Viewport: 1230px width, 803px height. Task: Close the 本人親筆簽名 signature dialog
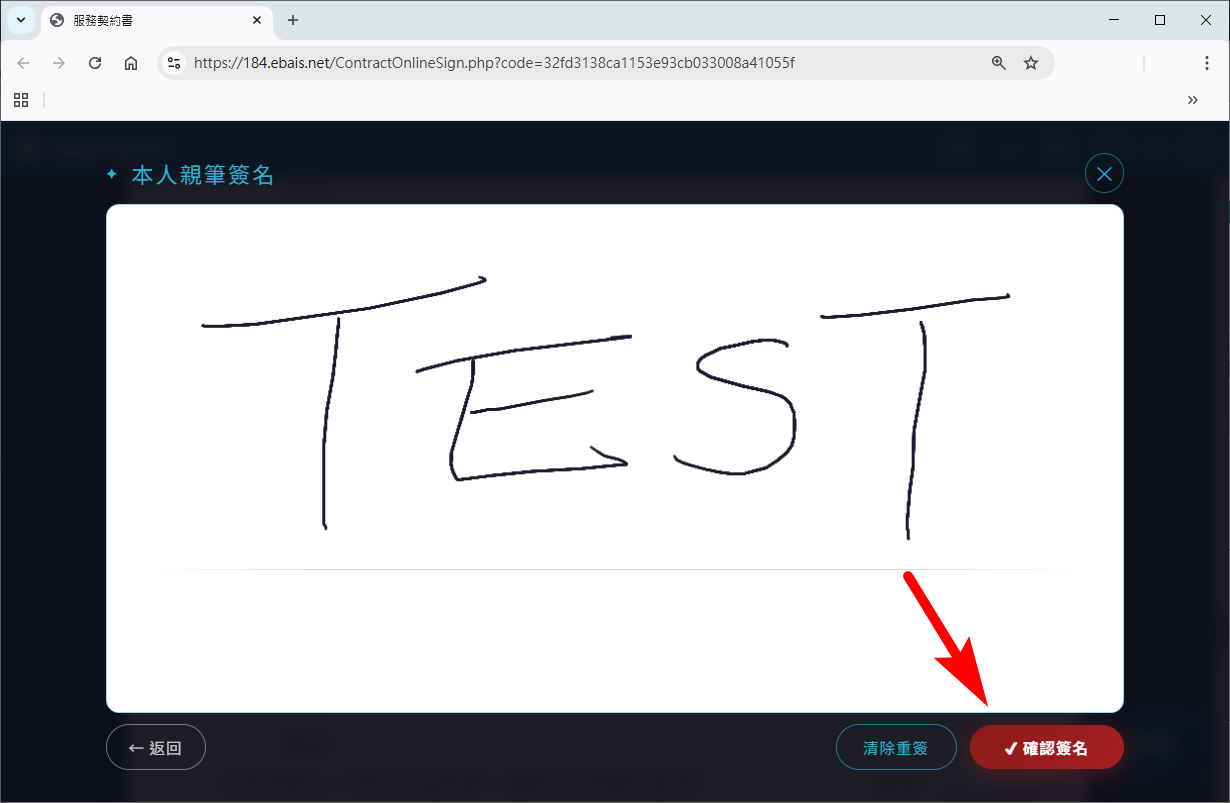tap(1104, 174)
